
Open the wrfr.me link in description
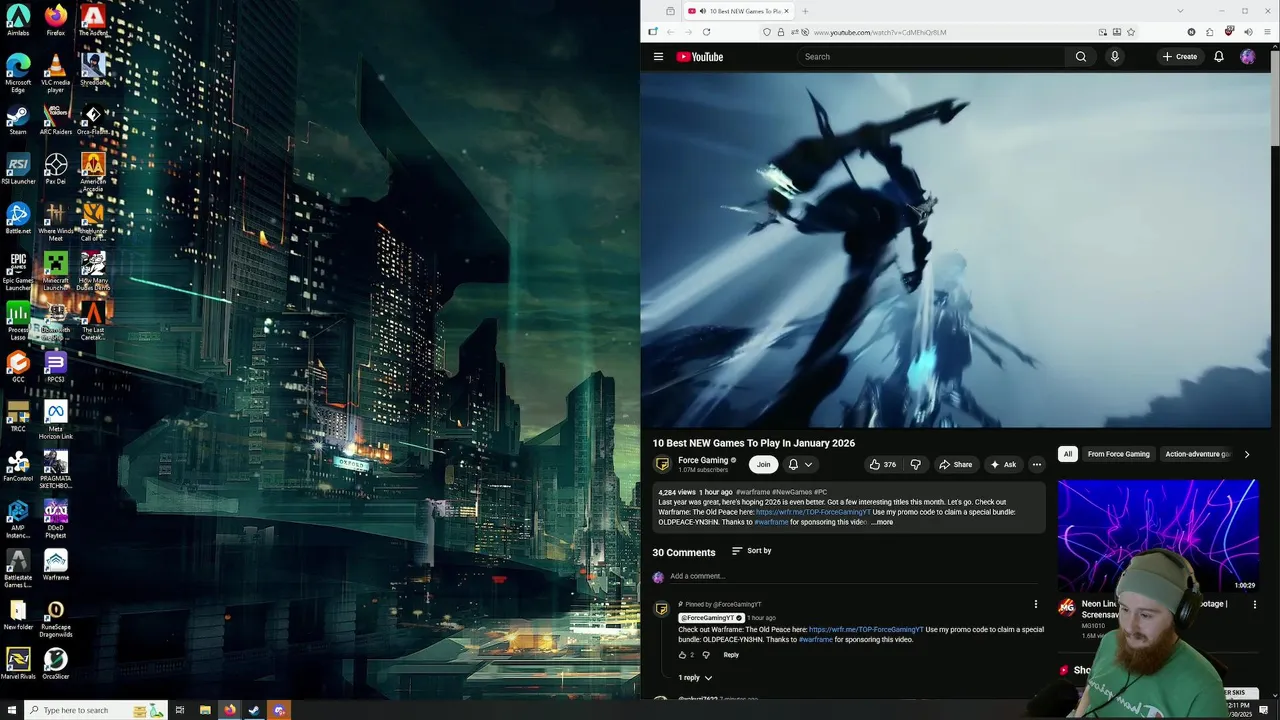[813, 512]
